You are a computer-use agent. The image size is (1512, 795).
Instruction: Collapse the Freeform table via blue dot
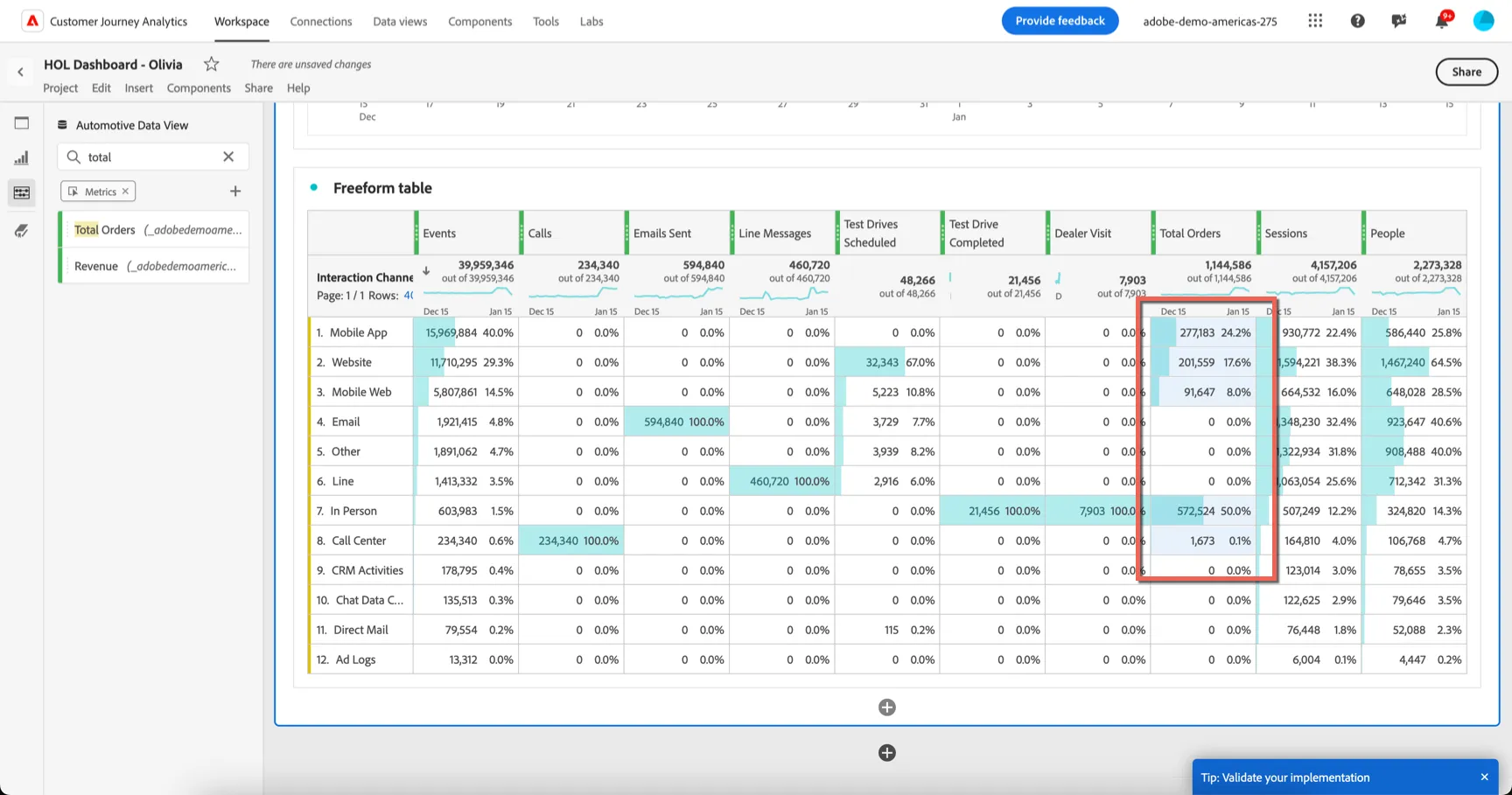[x=314, y=187]
